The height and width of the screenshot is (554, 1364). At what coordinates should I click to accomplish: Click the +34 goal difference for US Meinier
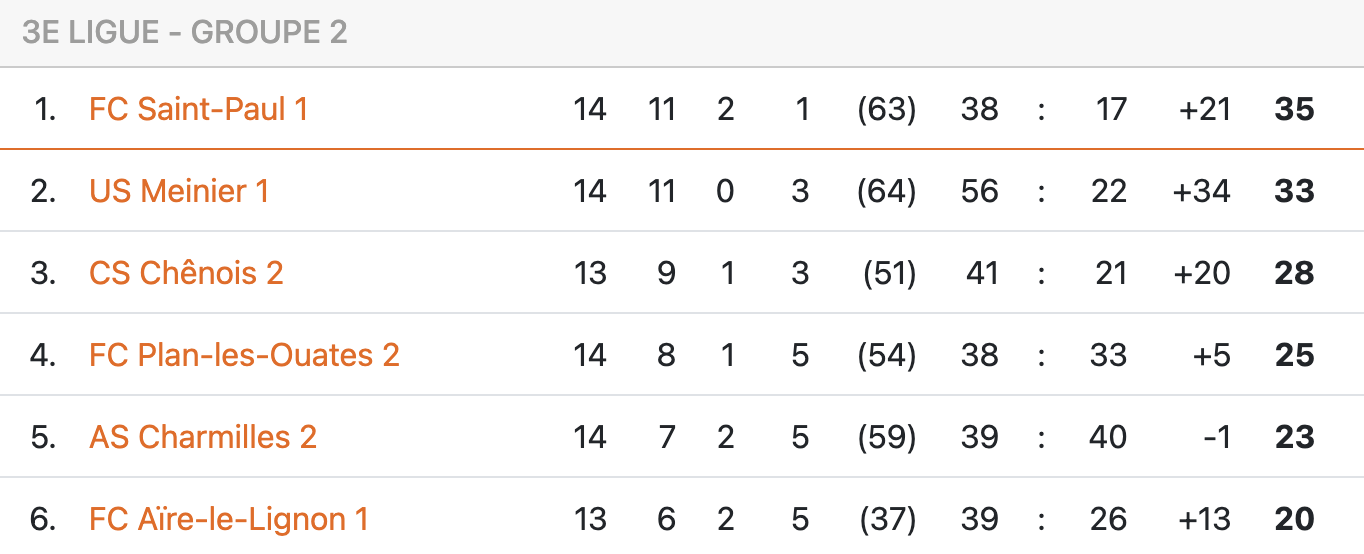pos(1202,191)
